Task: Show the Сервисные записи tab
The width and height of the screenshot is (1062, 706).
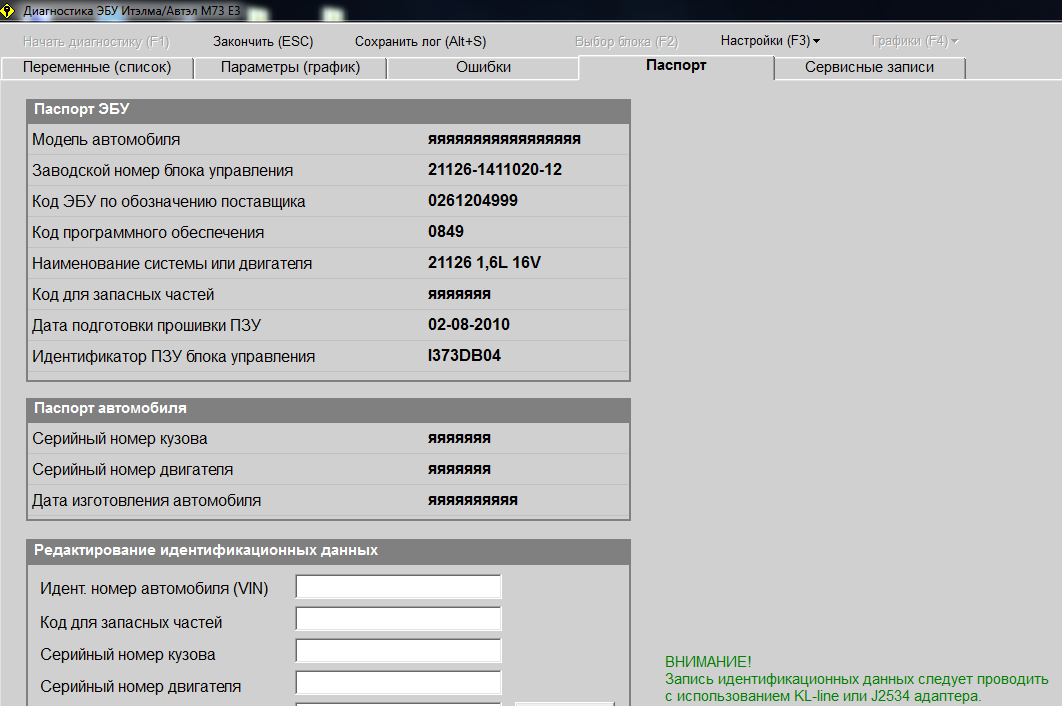Action: pyautogui.click(x=869, y=67)
